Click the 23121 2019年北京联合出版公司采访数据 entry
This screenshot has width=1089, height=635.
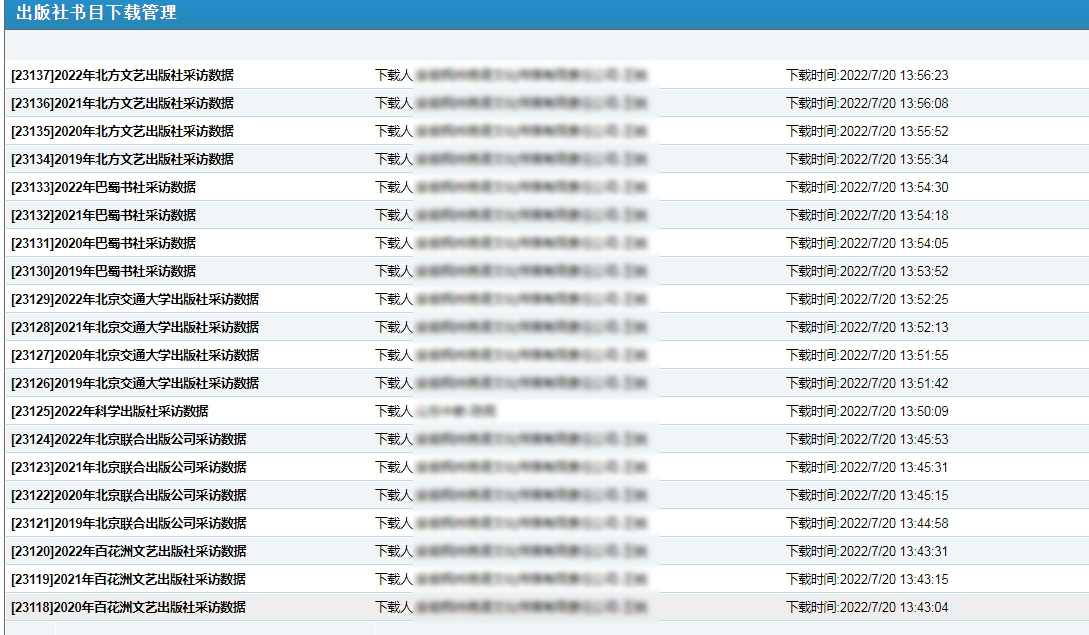[x=128, y=523]
